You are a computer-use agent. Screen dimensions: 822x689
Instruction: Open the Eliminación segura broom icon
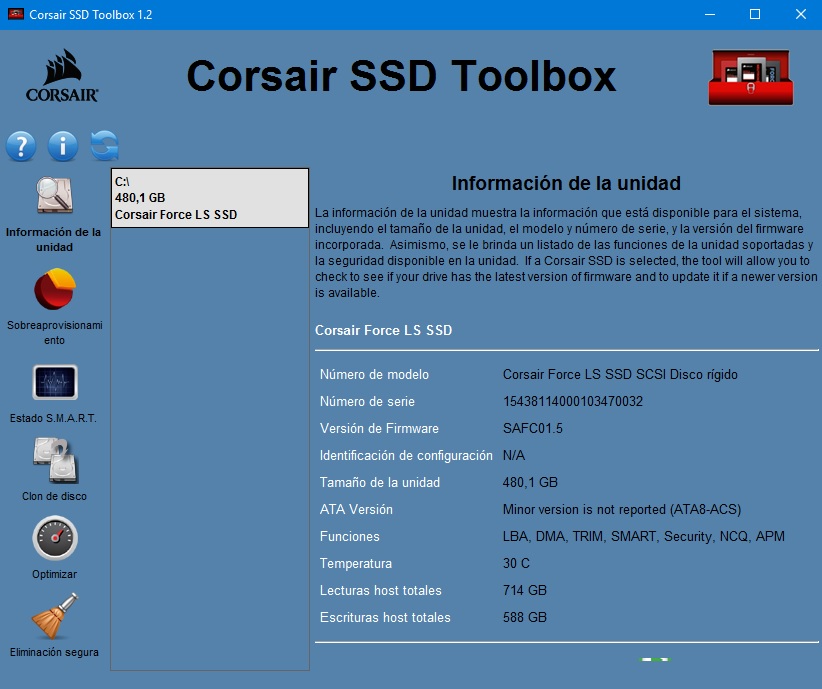(x=54, y=616)
